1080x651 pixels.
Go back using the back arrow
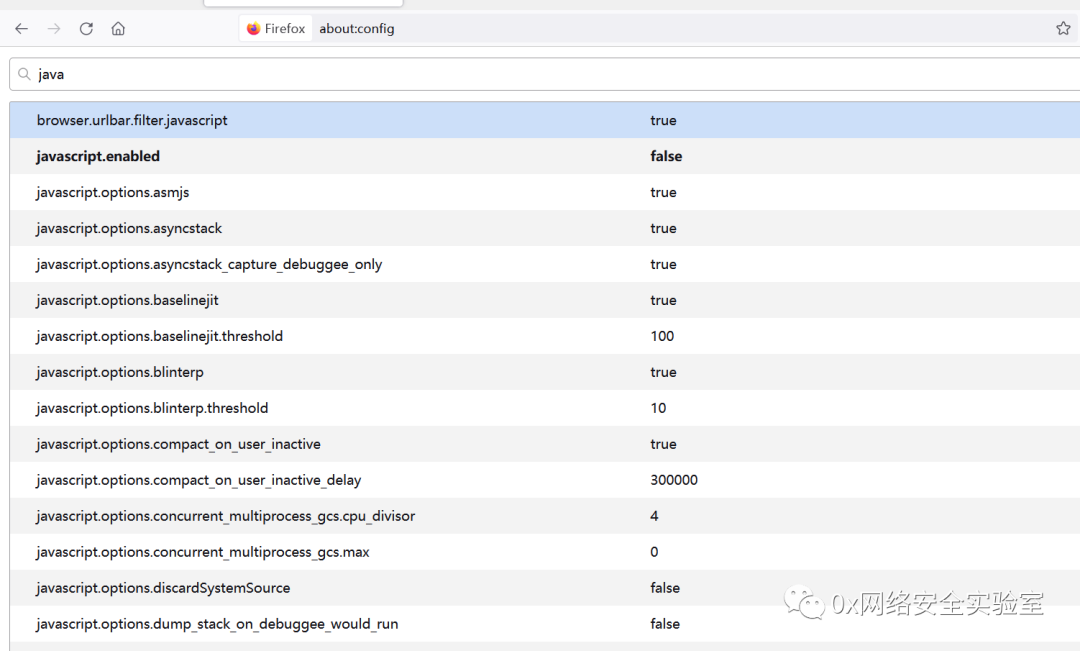click(21, 28)
